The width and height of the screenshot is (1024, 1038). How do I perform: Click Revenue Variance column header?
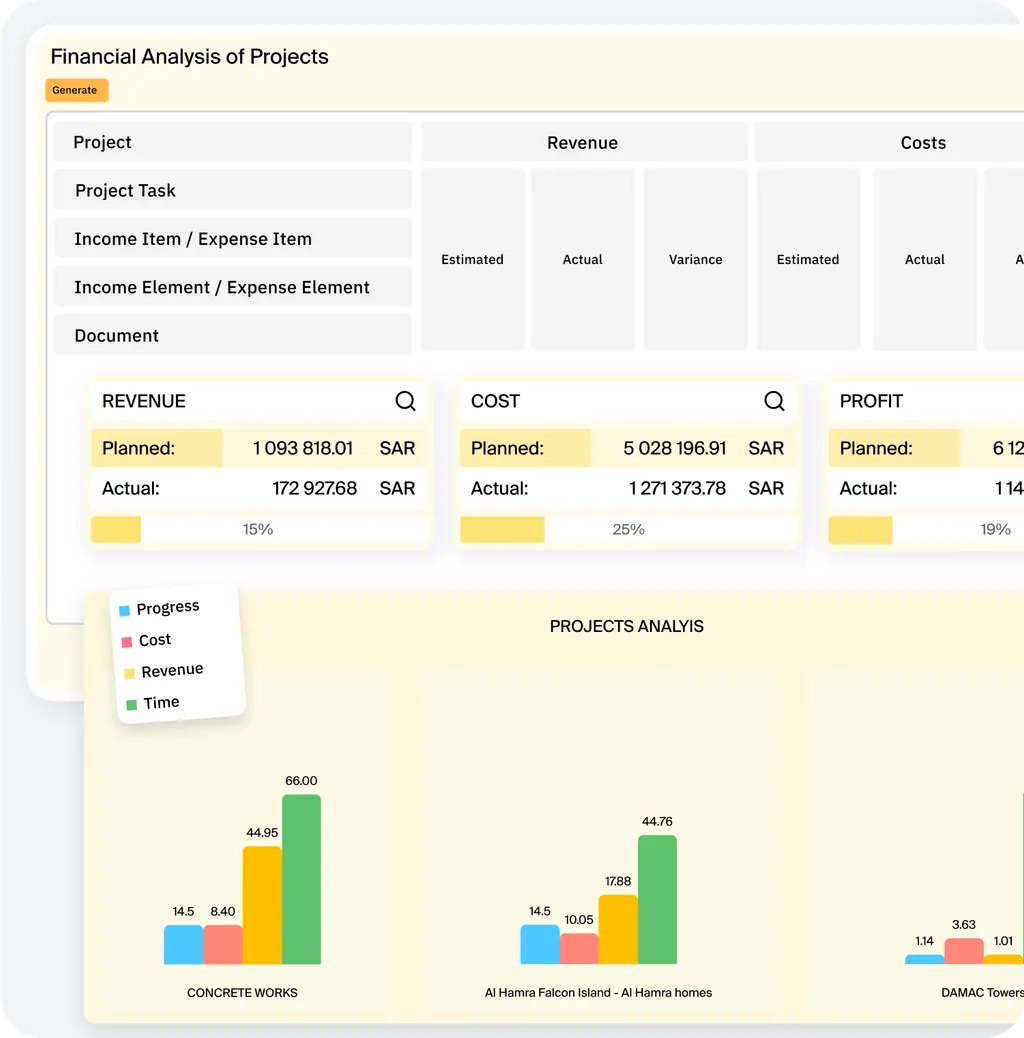click(695, 260)
